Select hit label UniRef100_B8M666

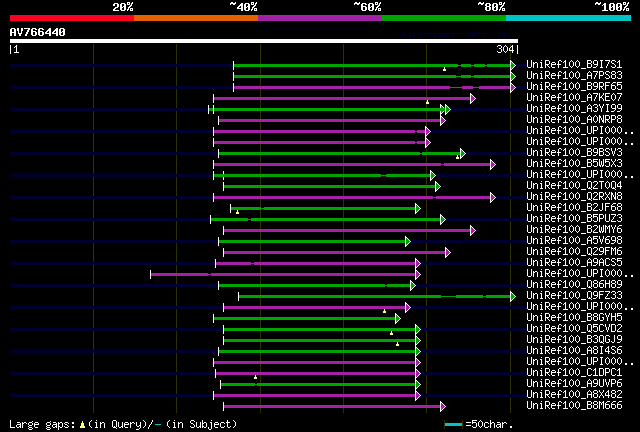tap(574, 406)
